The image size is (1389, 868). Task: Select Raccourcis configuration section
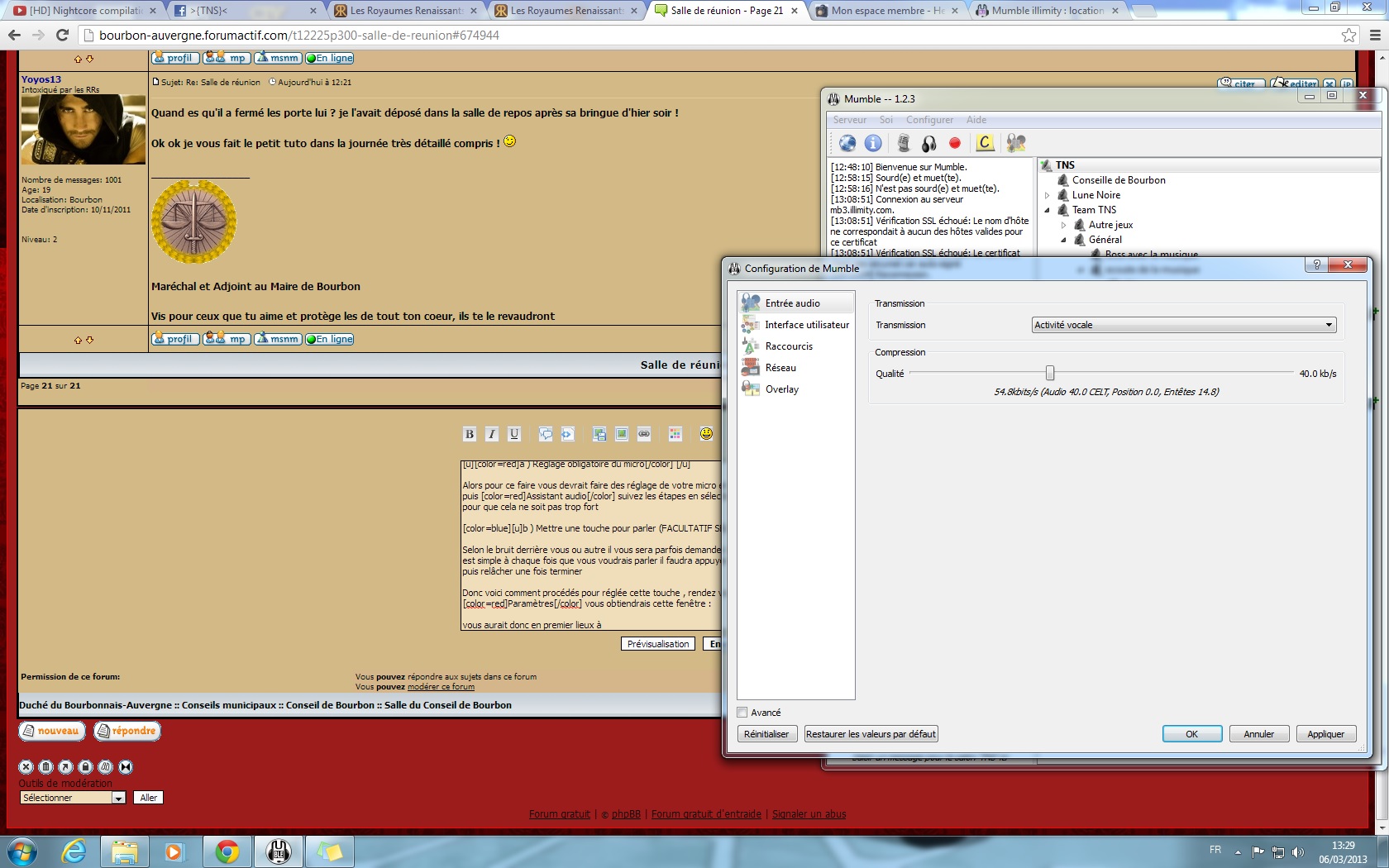pos(796,346)
